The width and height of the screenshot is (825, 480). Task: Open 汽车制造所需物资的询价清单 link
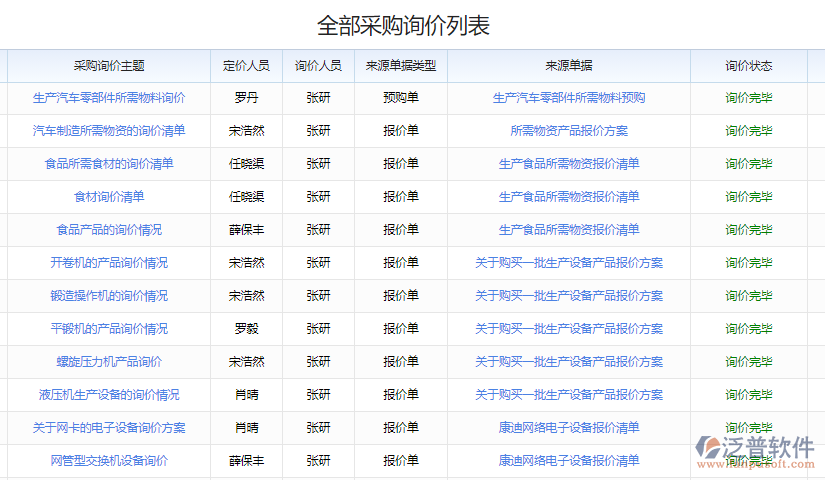(x=109, y=131)
